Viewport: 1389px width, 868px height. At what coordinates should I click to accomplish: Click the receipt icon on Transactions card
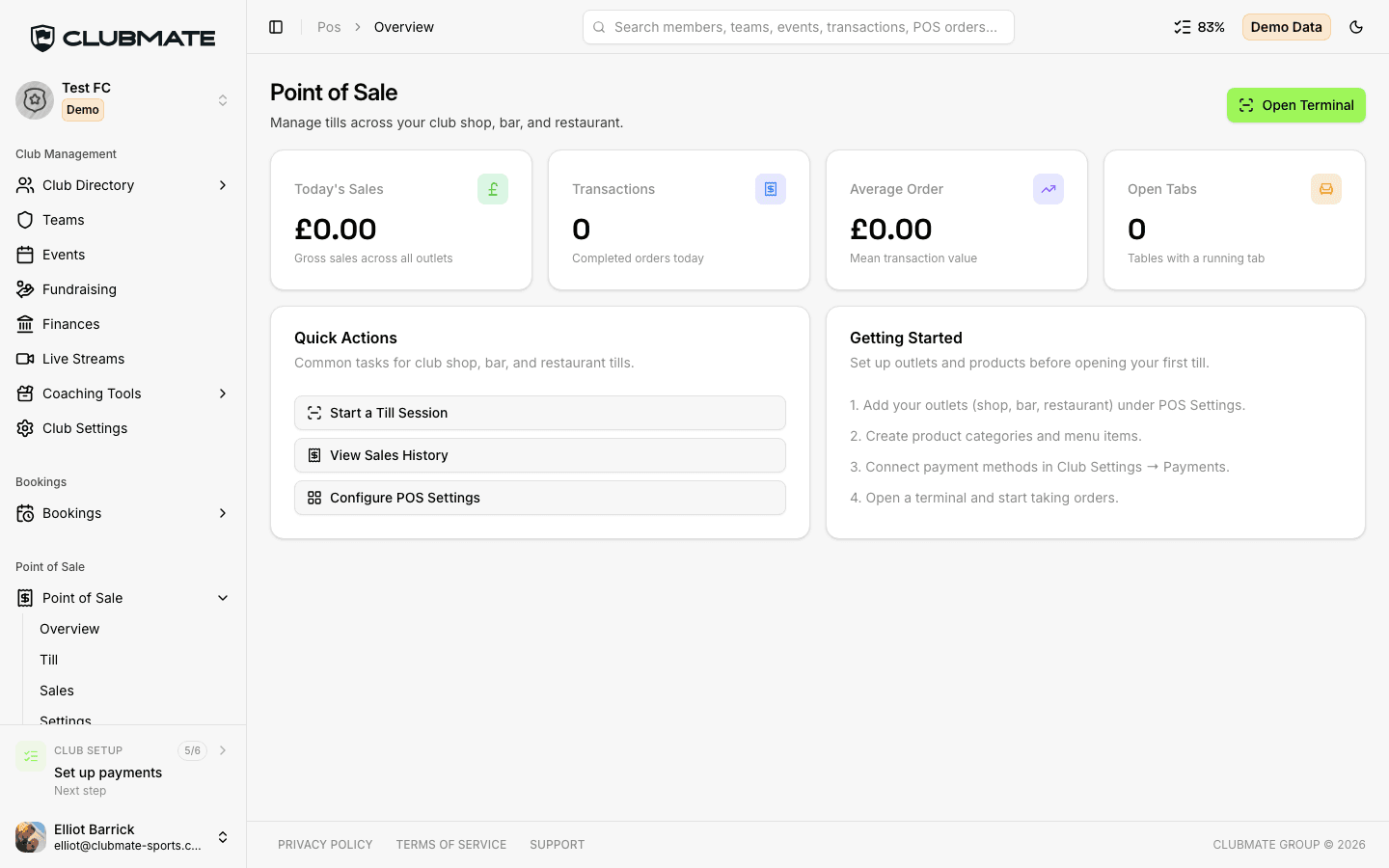coord(771,189)
